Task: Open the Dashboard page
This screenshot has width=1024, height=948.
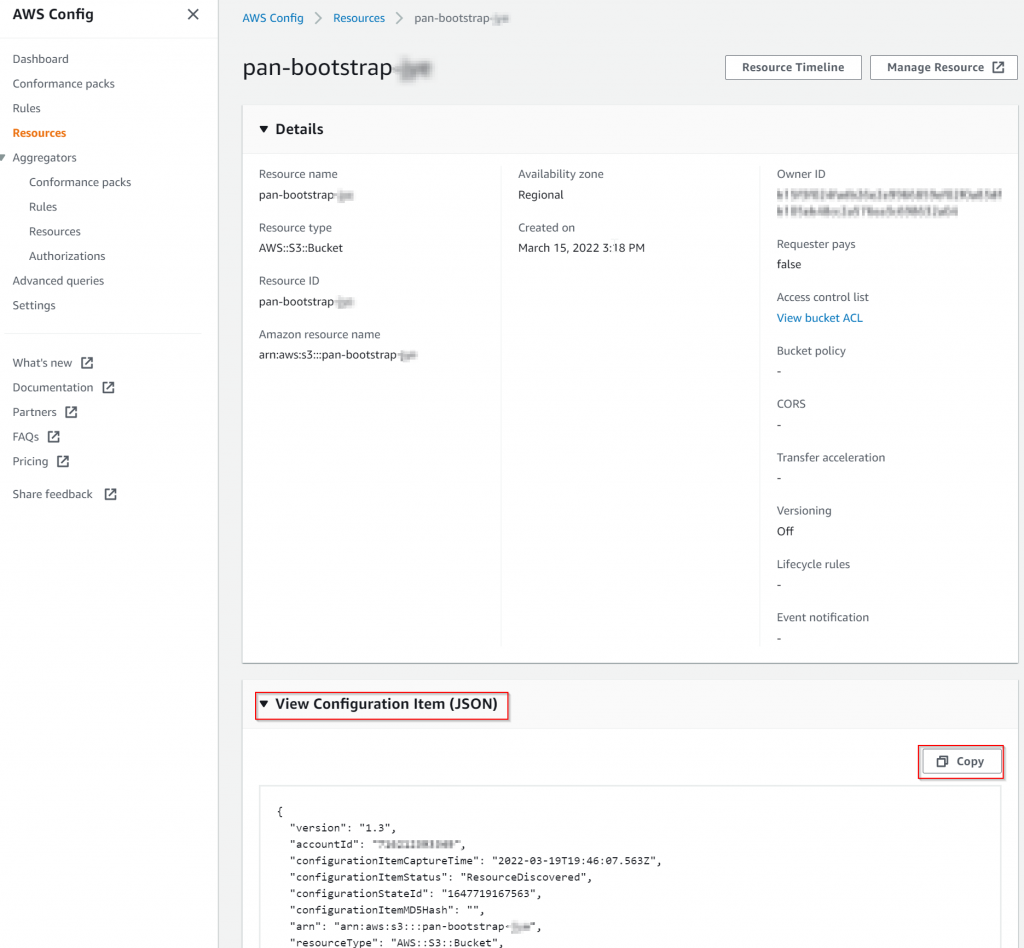Action: pos(40,59)
